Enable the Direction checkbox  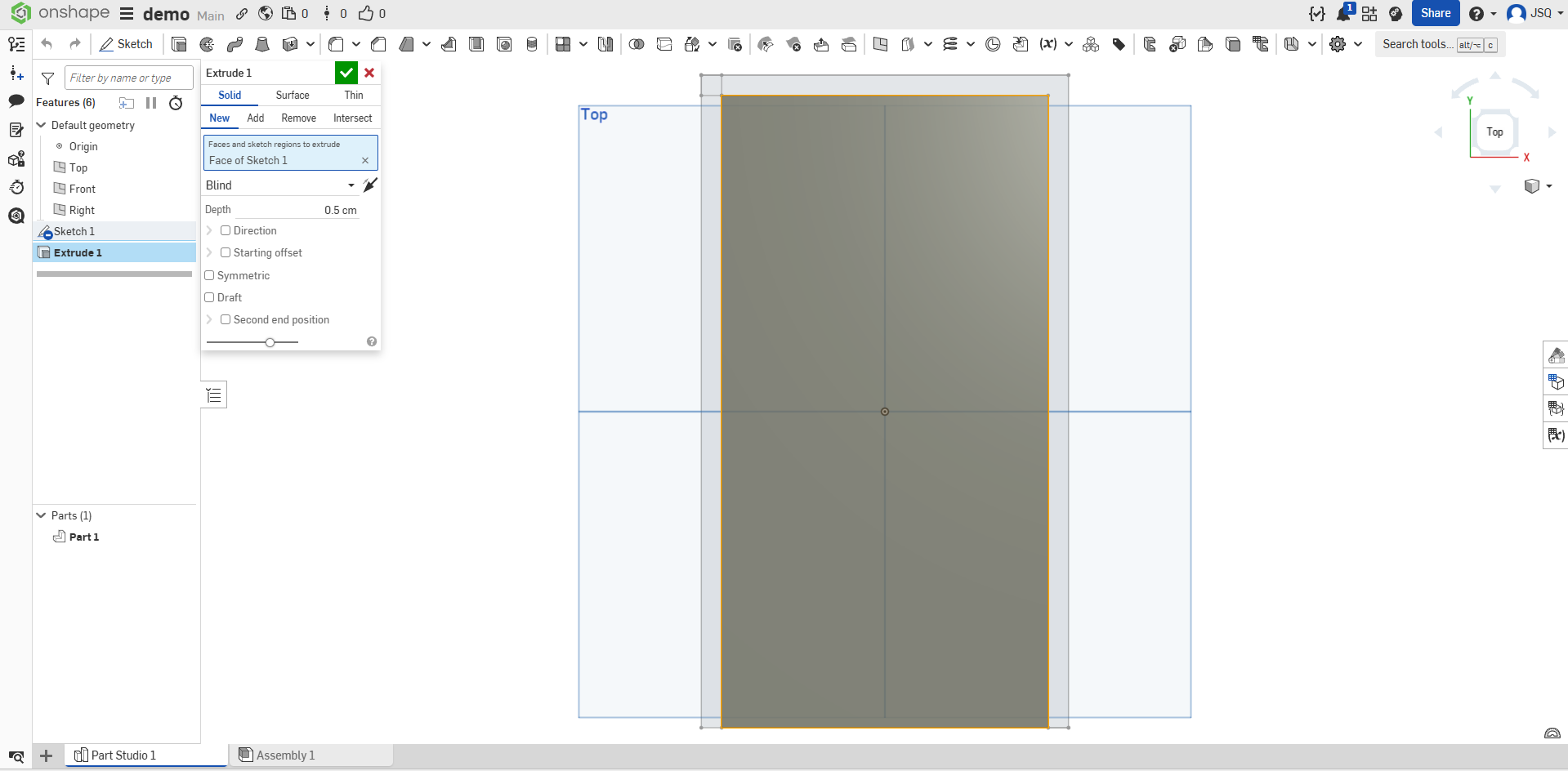tap(226, 230)
